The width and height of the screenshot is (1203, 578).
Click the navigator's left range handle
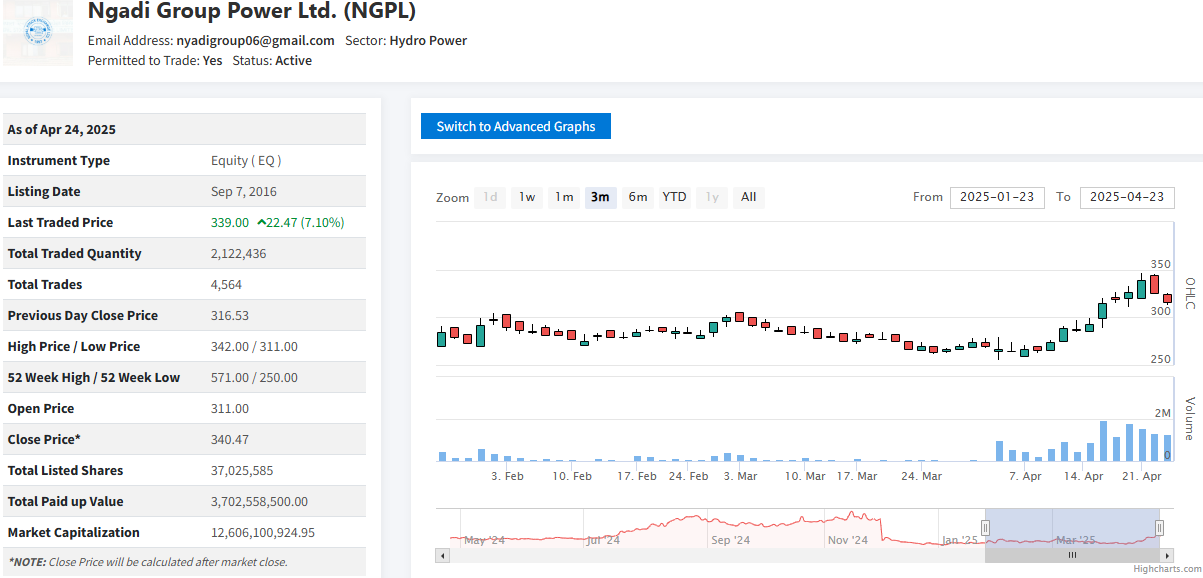[x=985, y=528]
